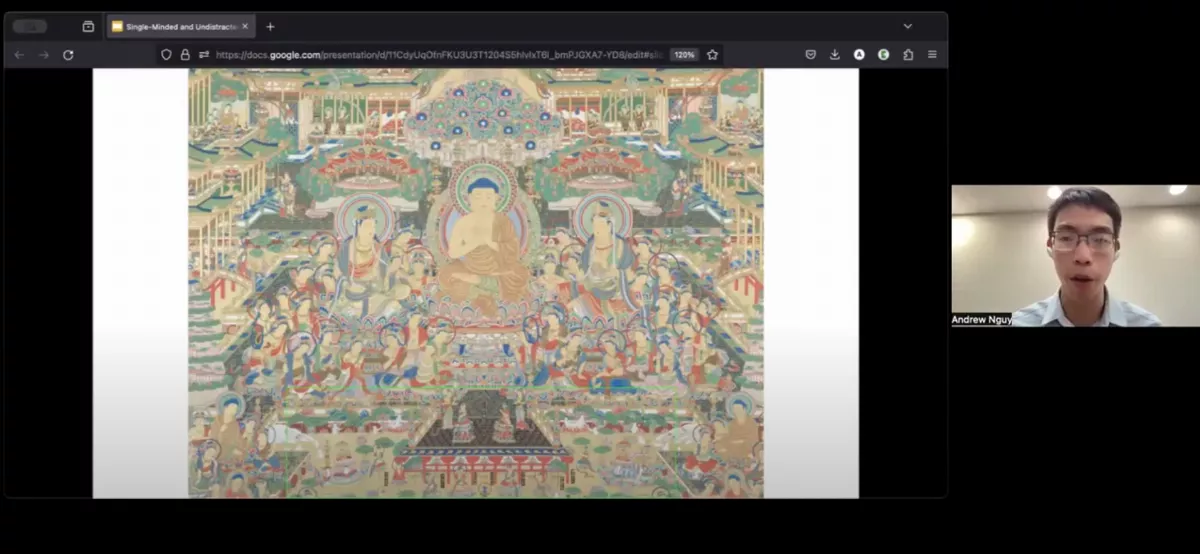Switch to the Single-Minded and Undistracted tab
This screenshot has height=554, width=1200.
tap(180, 26)
